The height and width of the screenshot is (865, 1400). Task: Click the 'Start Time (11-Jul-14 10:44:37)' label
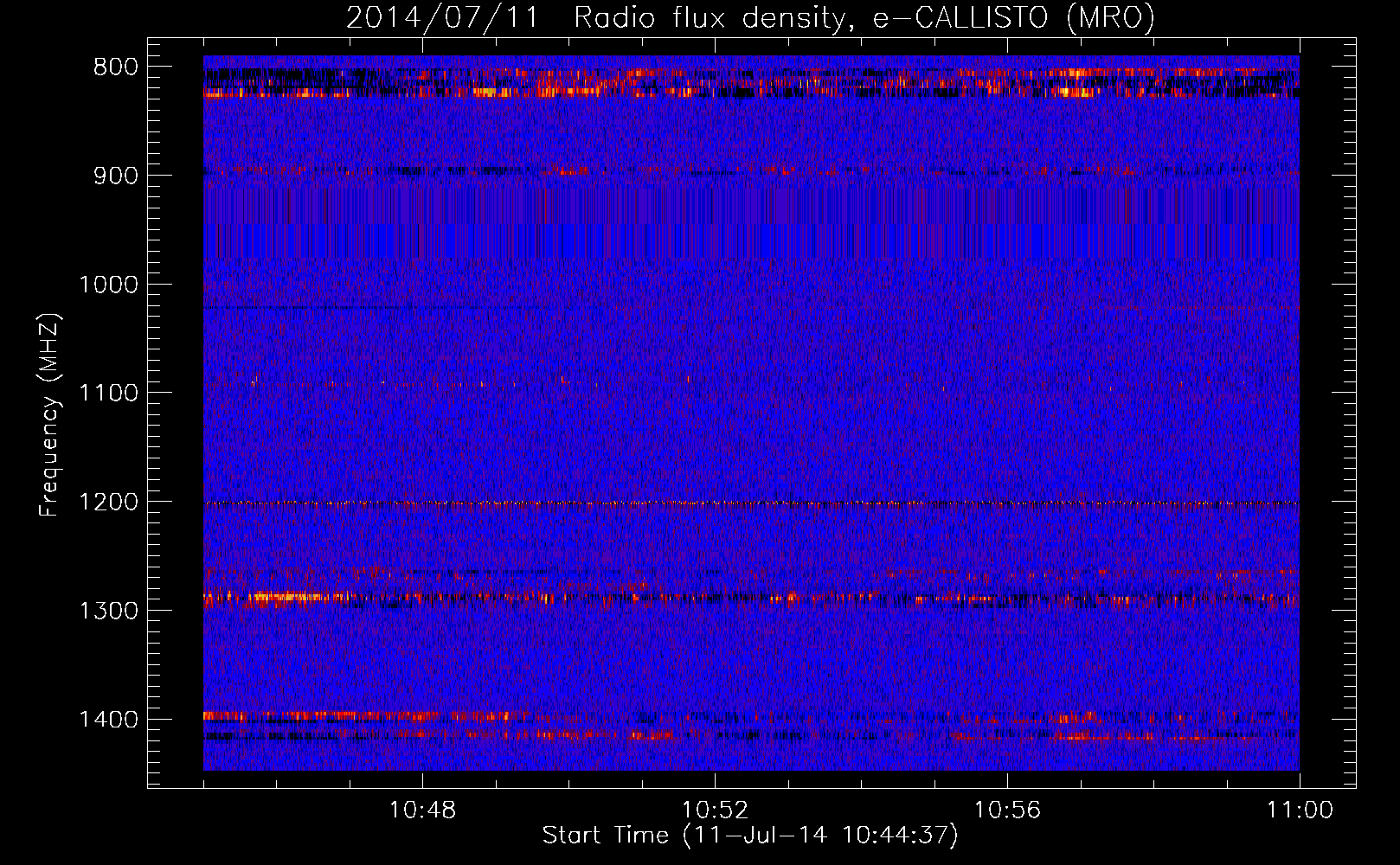750,836
